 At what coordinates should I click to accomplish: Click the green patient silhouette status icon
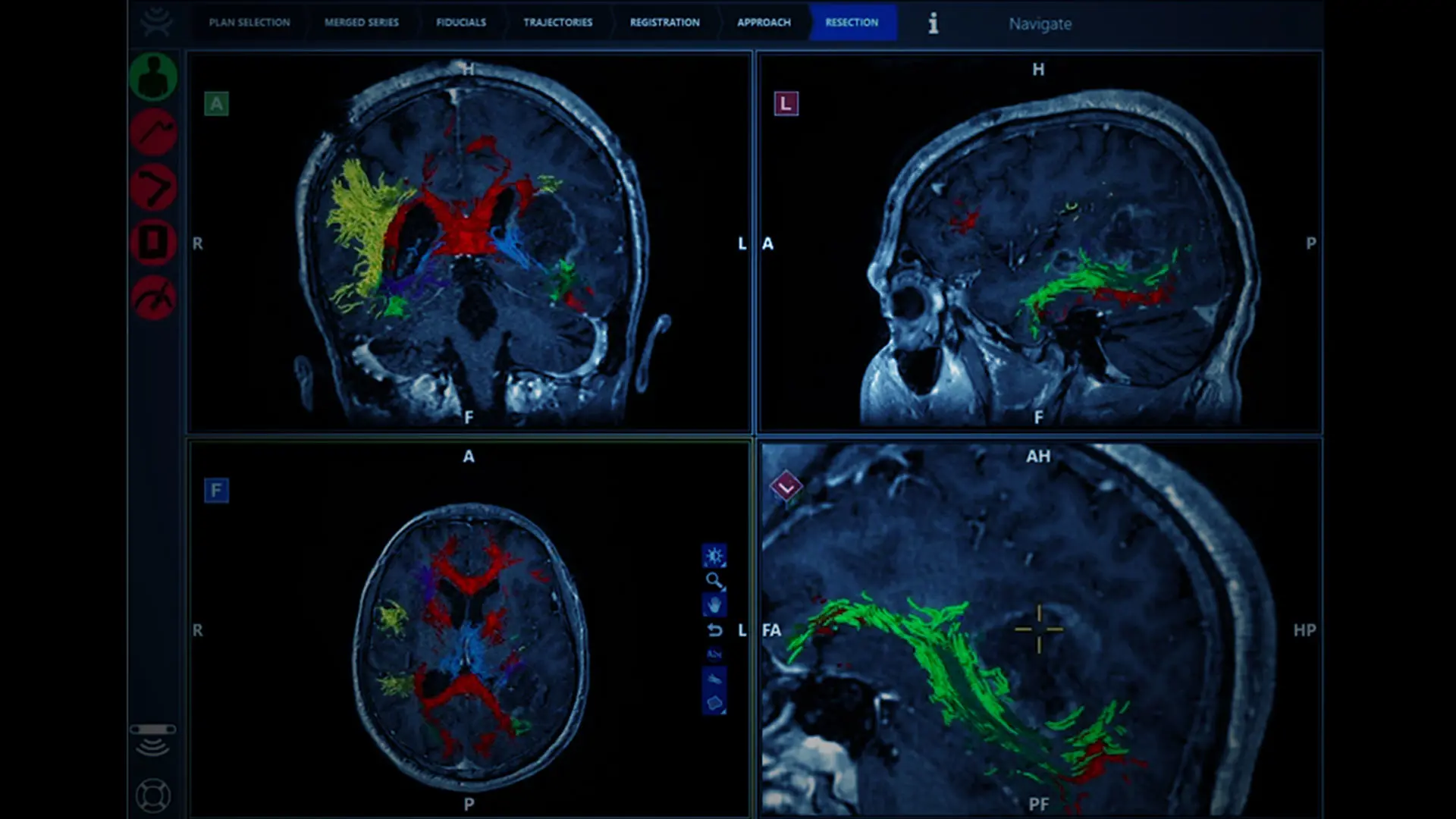pyautogui.click(x=153, y=77)
